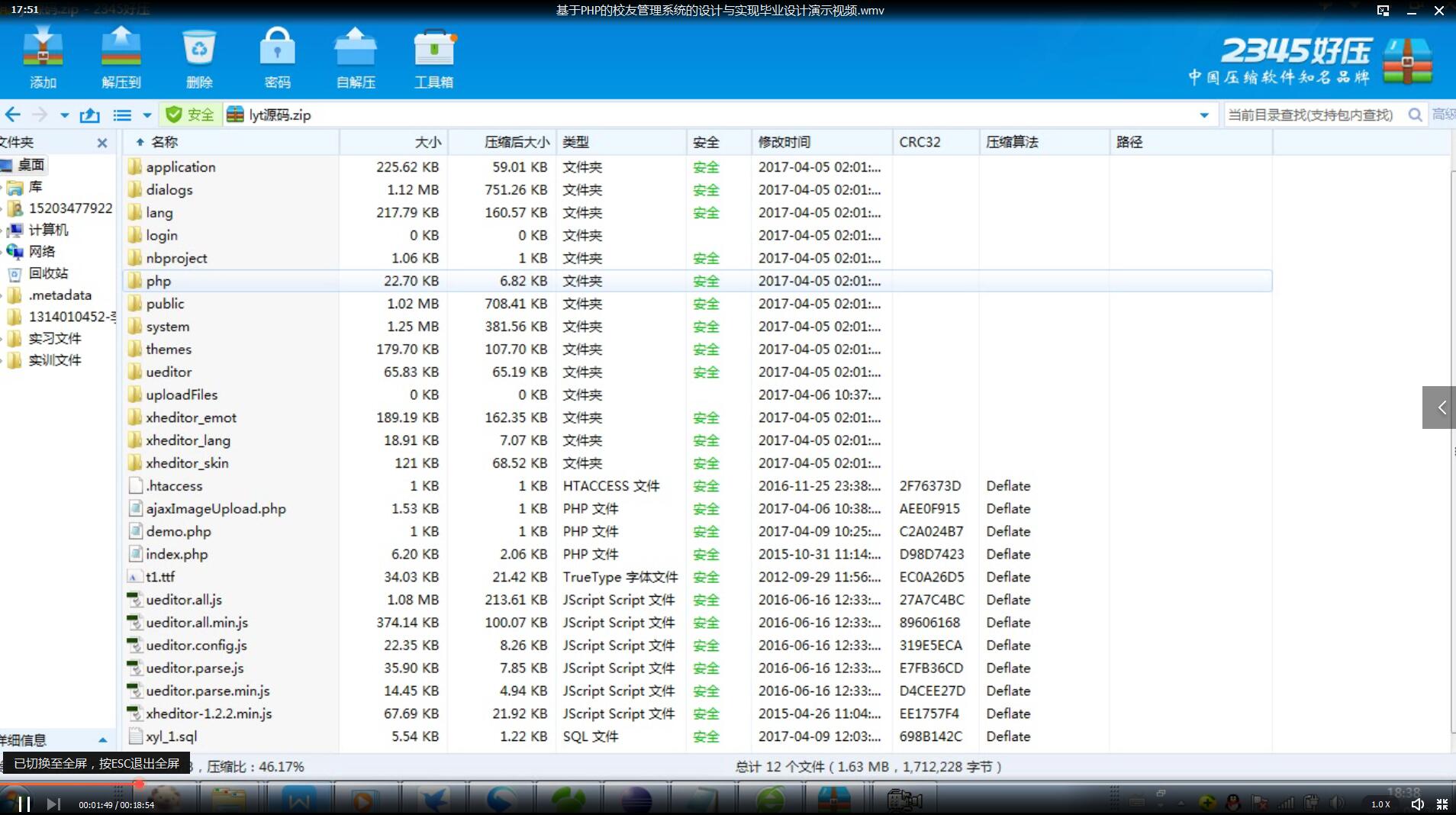Image resolution: width=1456 pixels, height=815 pixels.
Task: Open the view mode dropdown arrow
Action: [147, 115]
